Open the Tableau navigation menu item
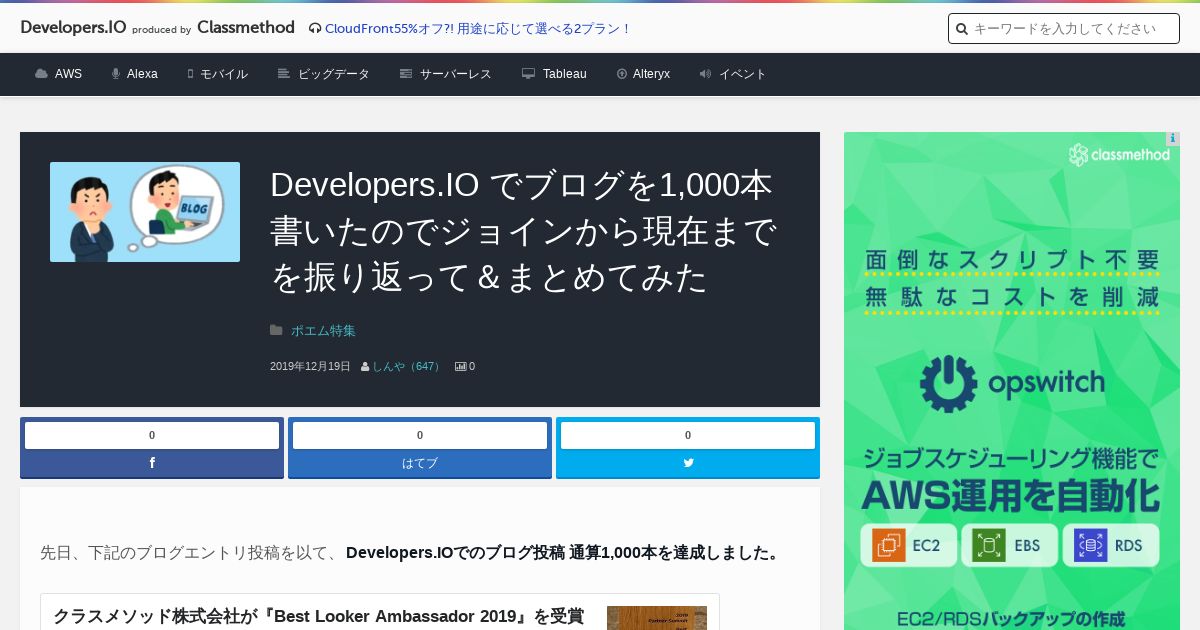This screenshot has height=630, width=1200. coord(565,74)
